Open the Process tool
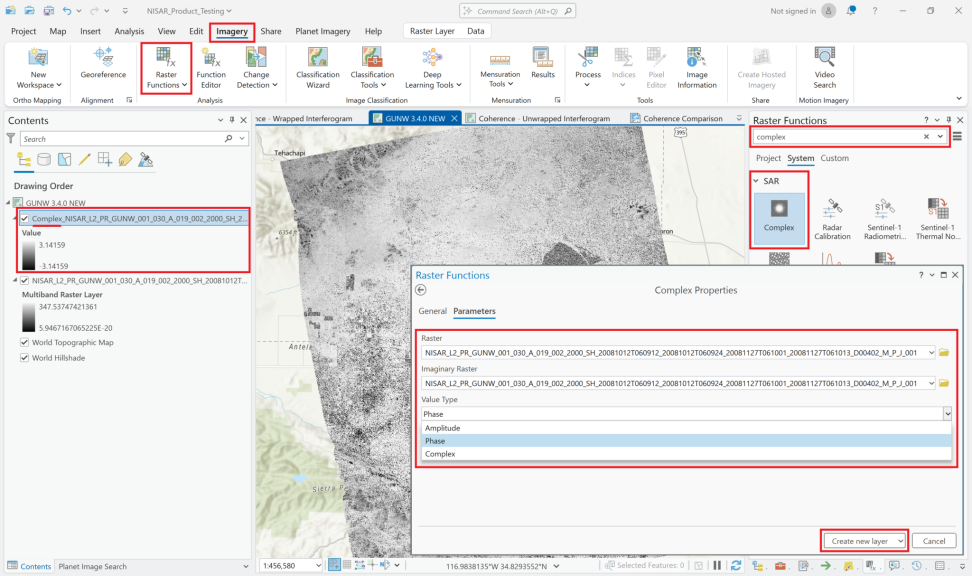The width and height of the screenshot is (972, 576). (588, 67)
